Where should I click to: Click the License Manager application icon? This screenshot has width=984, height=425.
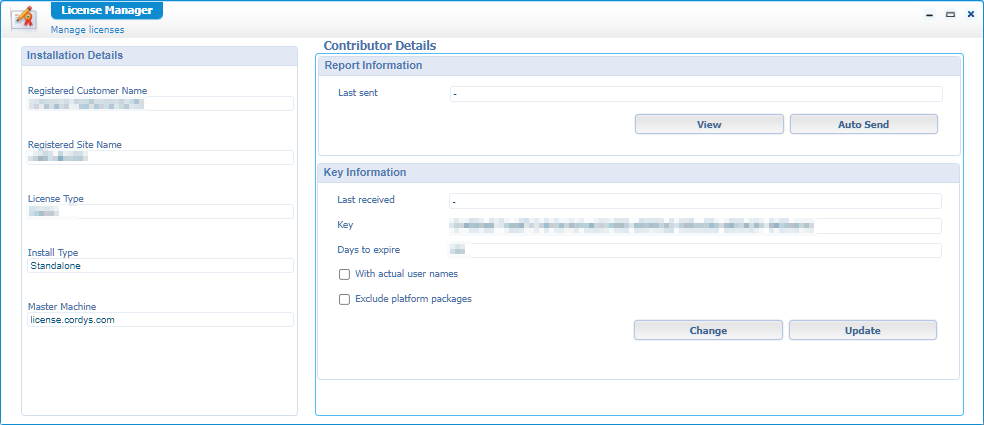click(23, 19)
